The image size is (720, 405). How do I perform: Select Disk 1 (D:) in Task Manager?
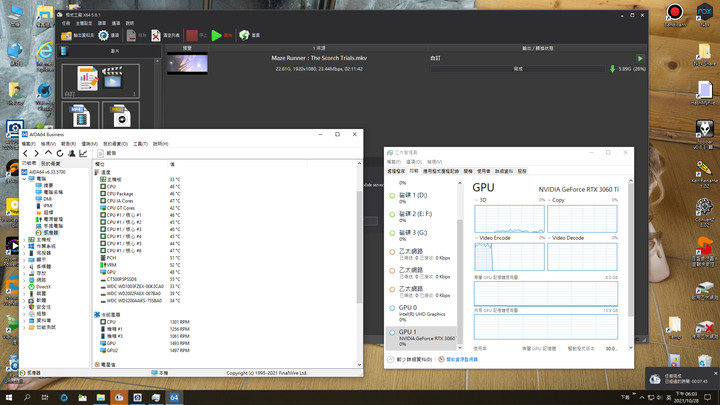[x=422, y=198]
